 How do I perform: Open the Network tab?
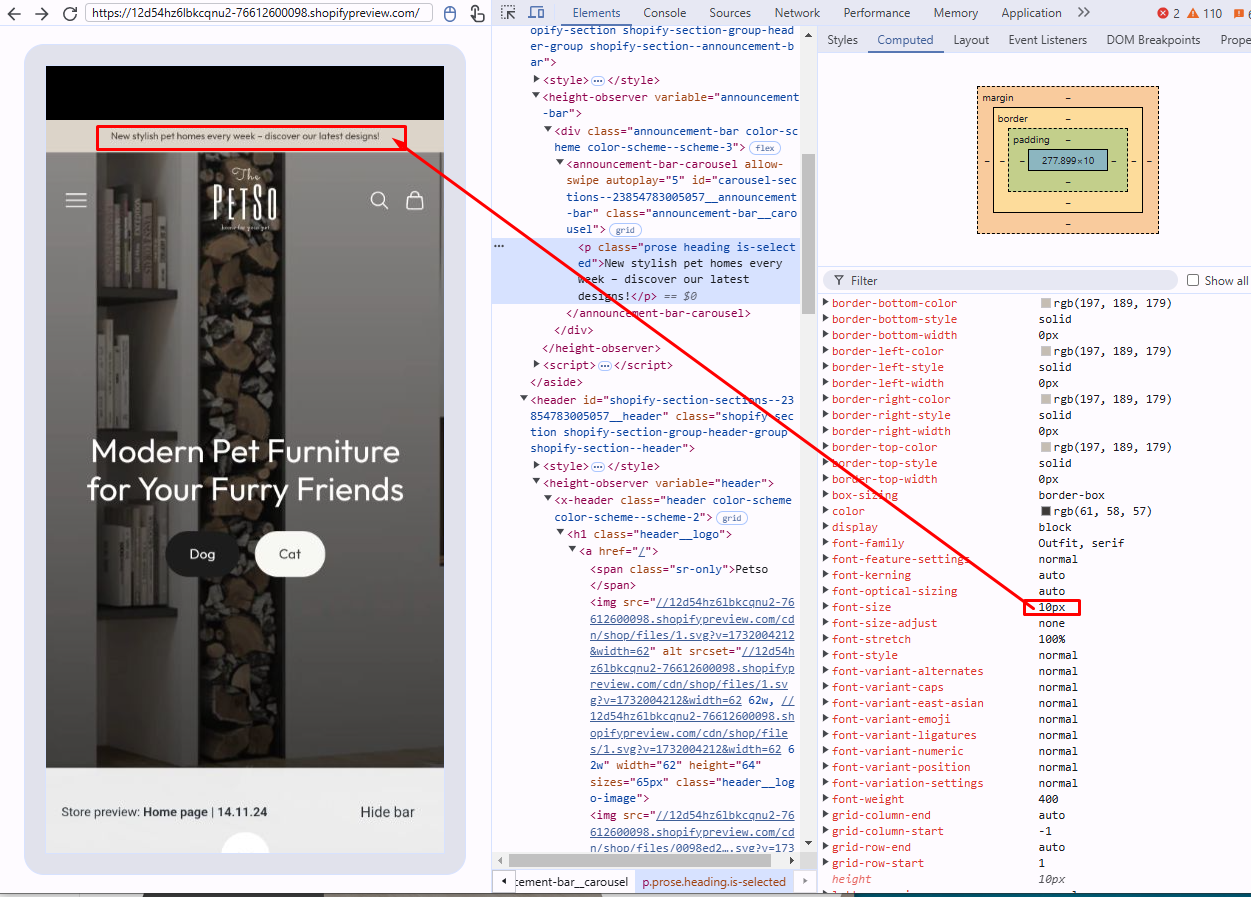(x=797, y=13)
